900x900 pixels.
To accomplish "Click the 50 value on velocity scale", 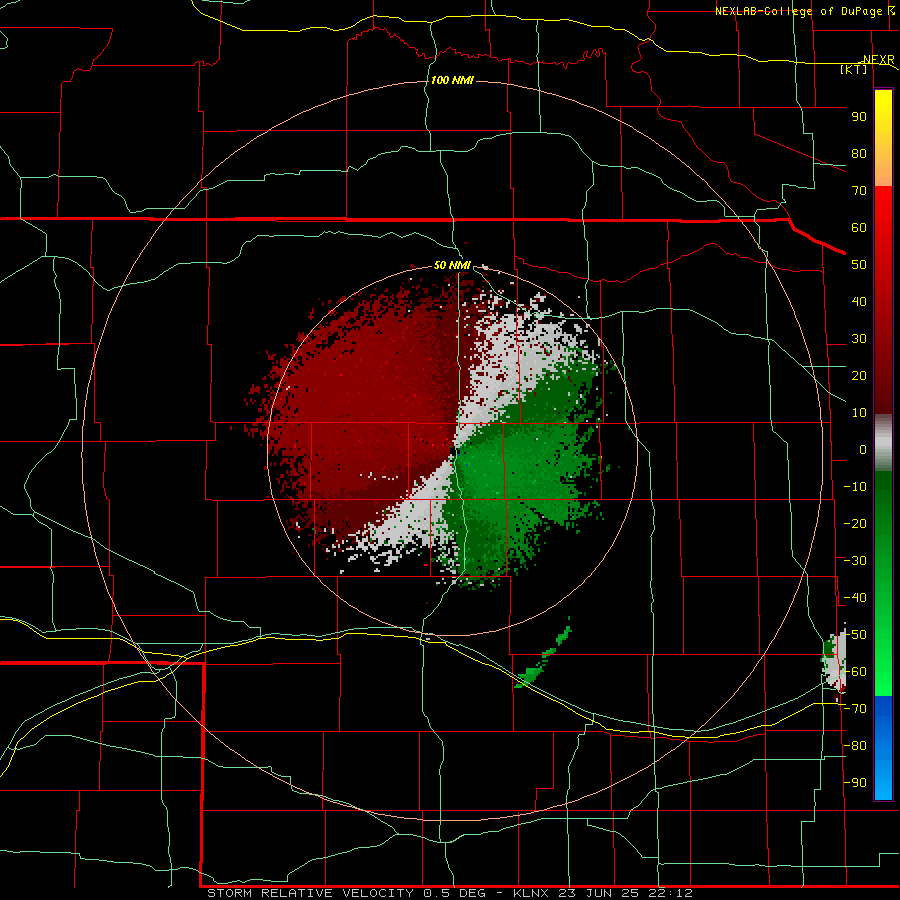I will pos(859,265).
